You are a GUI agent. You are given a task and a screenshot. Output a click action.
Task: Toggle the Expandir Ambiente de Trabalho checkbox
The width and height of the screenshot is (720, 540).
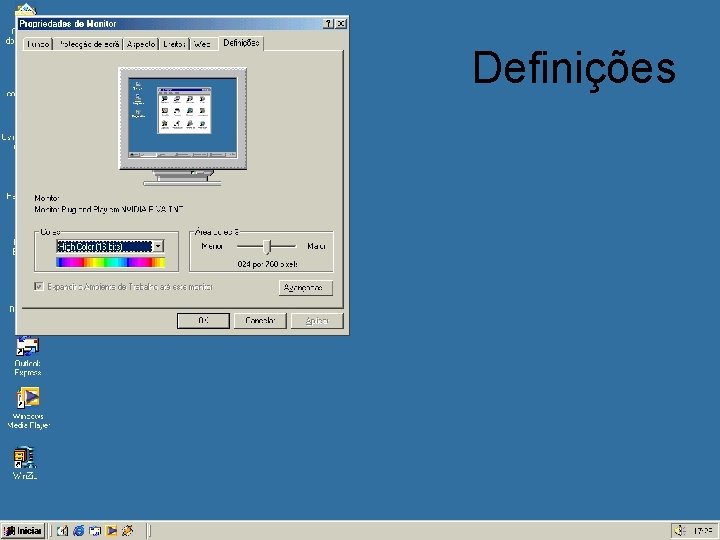(x=39, y=287)
